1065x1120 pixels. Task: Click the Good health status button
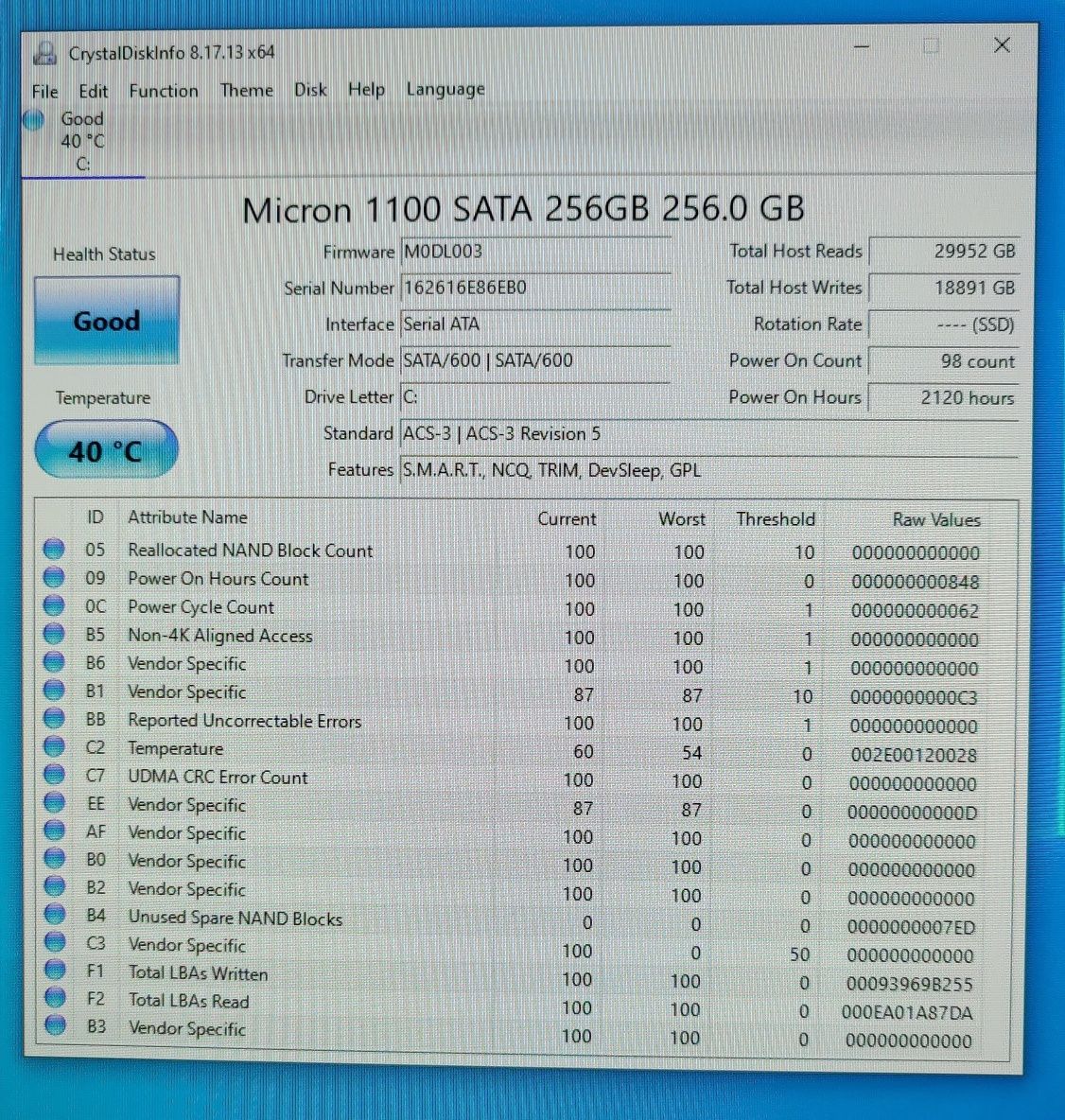click(x=107, y=321)
